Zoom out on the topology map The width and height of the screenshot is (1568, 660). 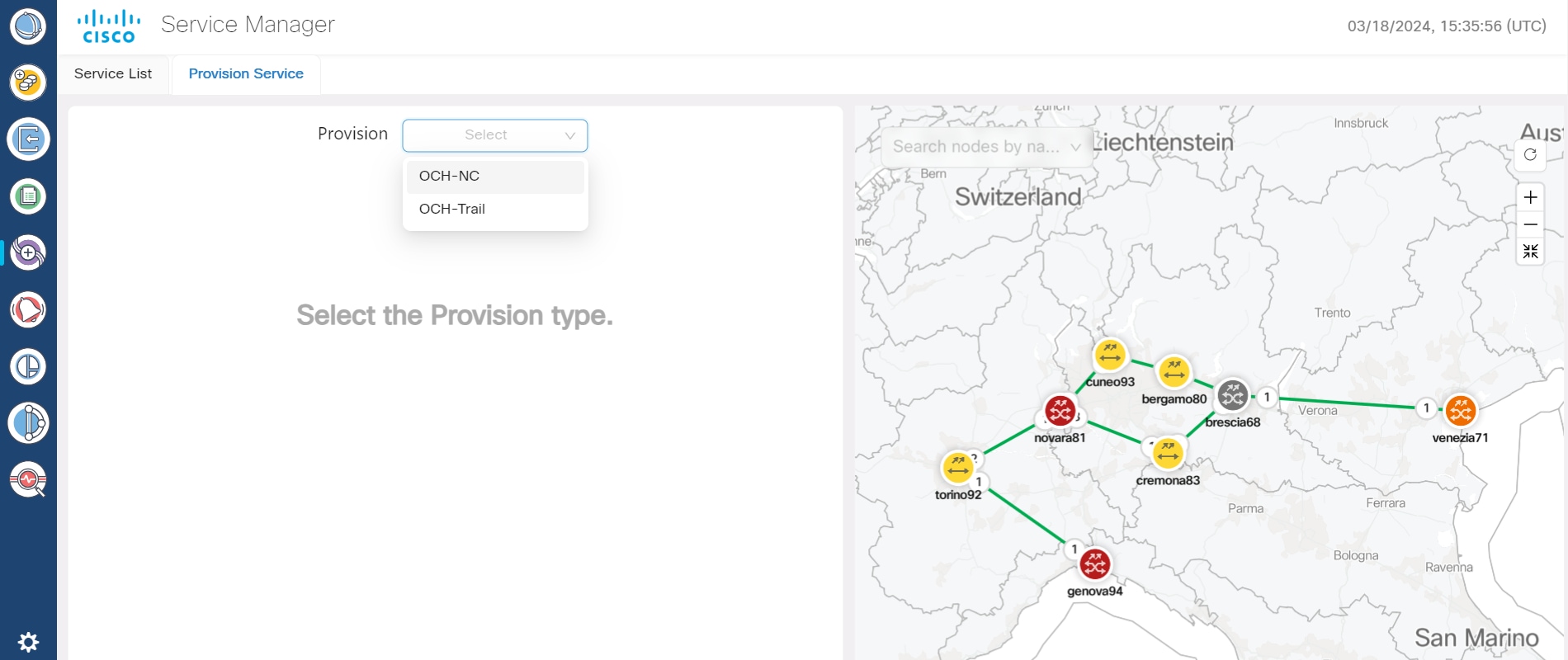pos(1530,224)
